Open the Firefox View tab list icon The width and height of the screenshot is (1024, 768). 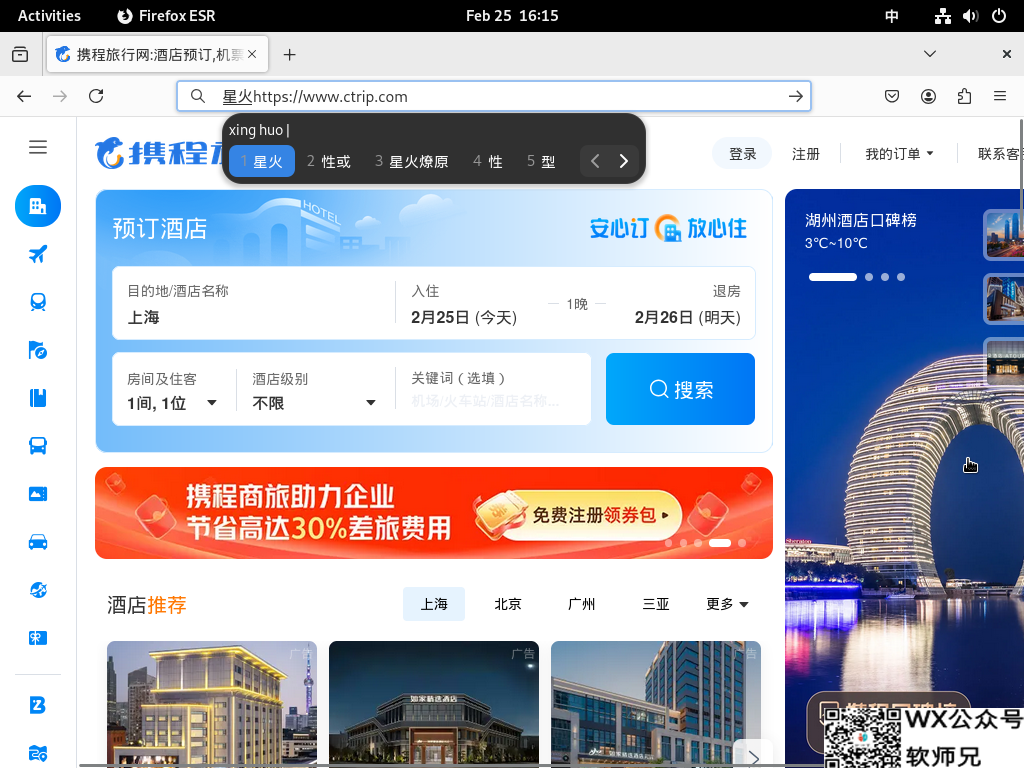[x=20, y=54]
